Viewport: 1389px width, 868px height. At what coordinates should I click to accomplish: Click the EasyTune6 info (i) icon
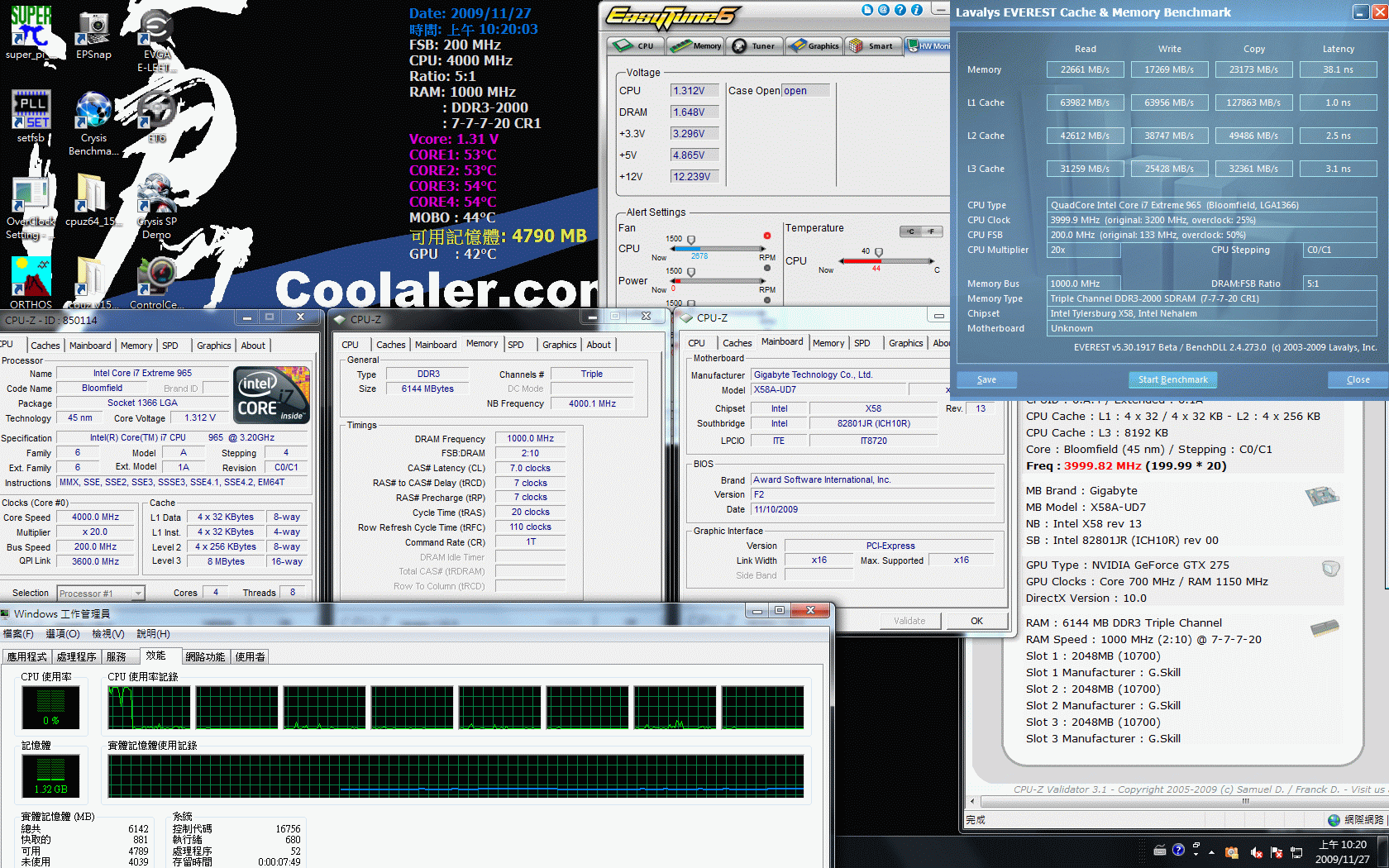(x=917, y=10)
